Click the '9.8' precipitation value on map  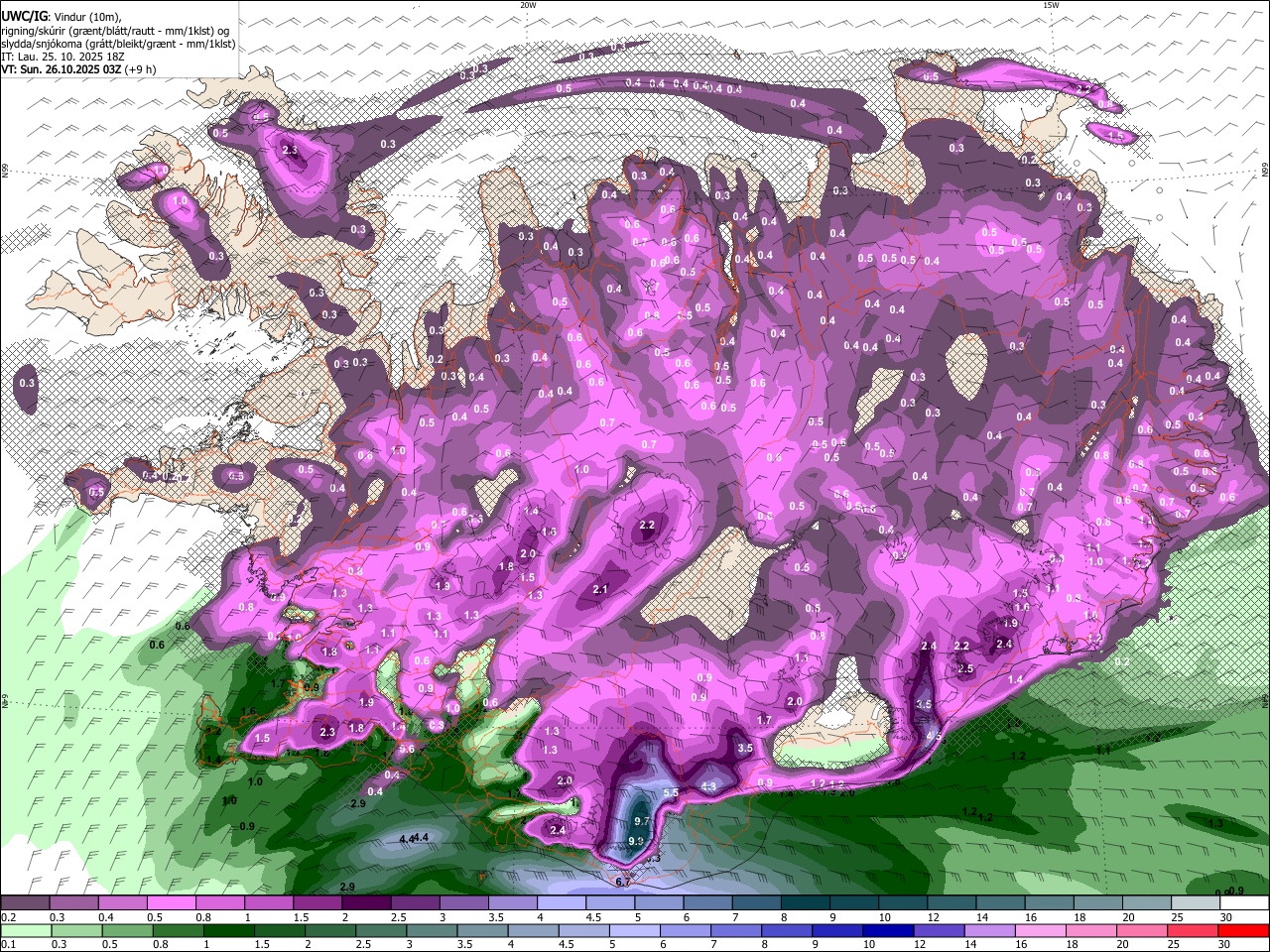click(x=637, y=841)
